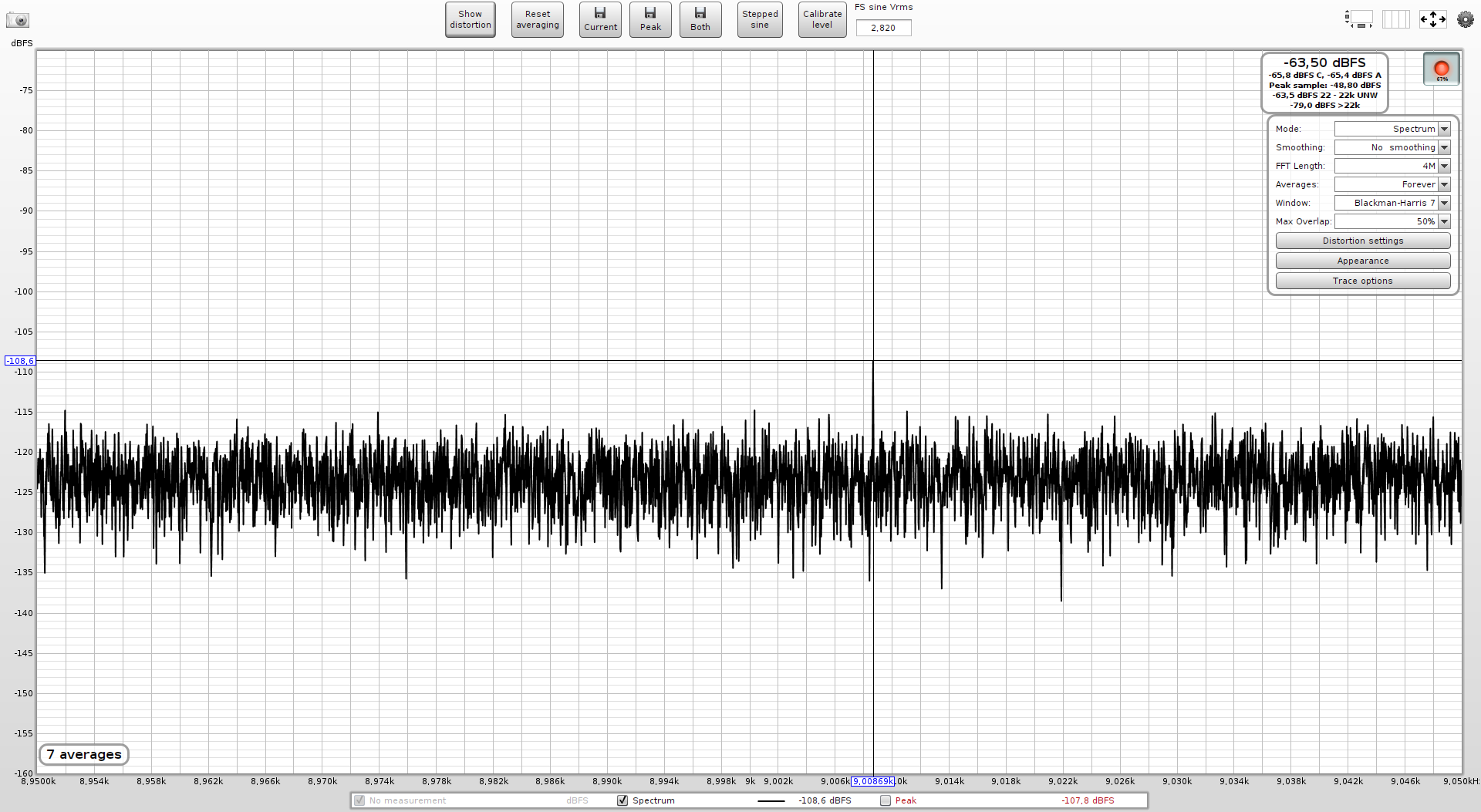Click the grid columns icon
The width and height of the screenshot is (1481, 812).
pyautogui.click(x=1396, y=19)
